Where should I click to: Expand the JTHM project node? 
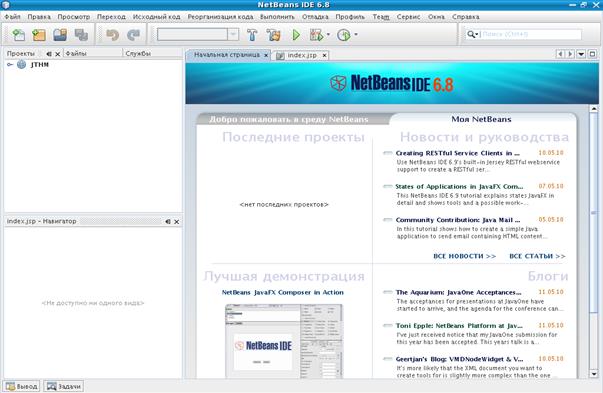10,65
